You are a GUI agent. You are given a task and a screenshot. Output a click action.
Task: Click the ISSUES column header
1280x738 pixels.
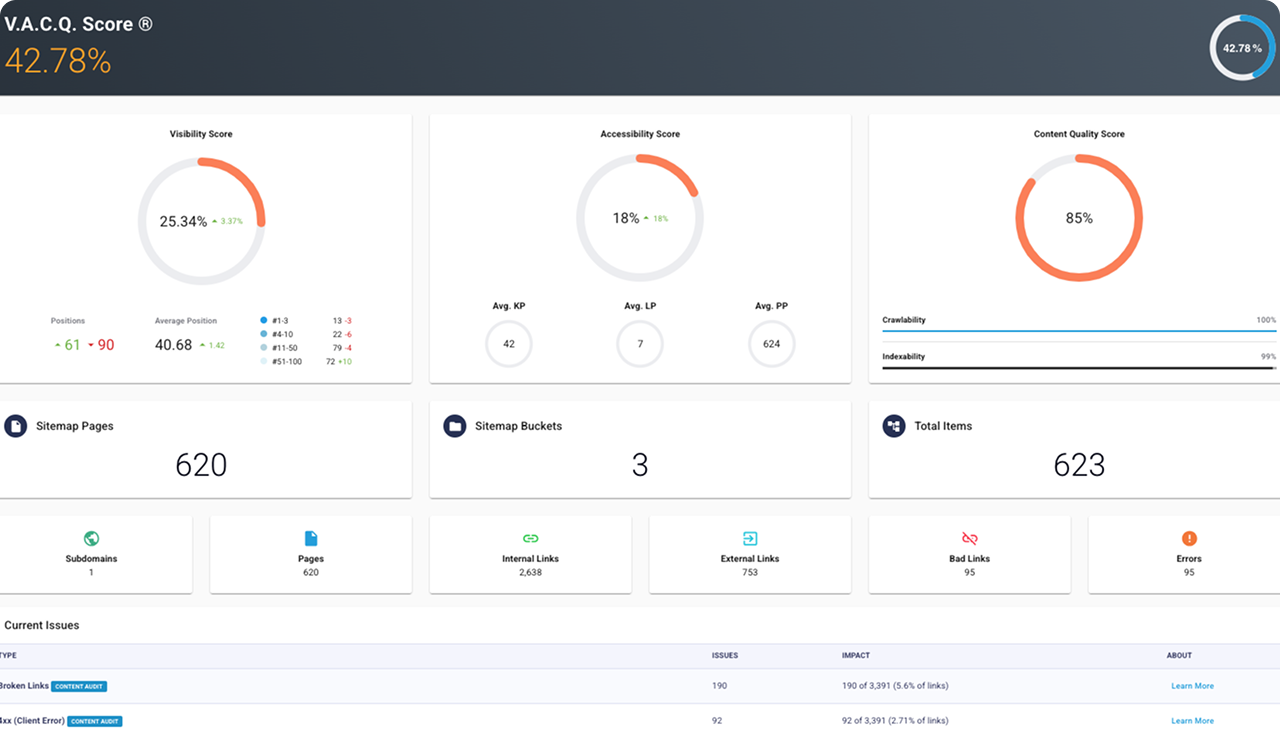click(x=725, y=656)
